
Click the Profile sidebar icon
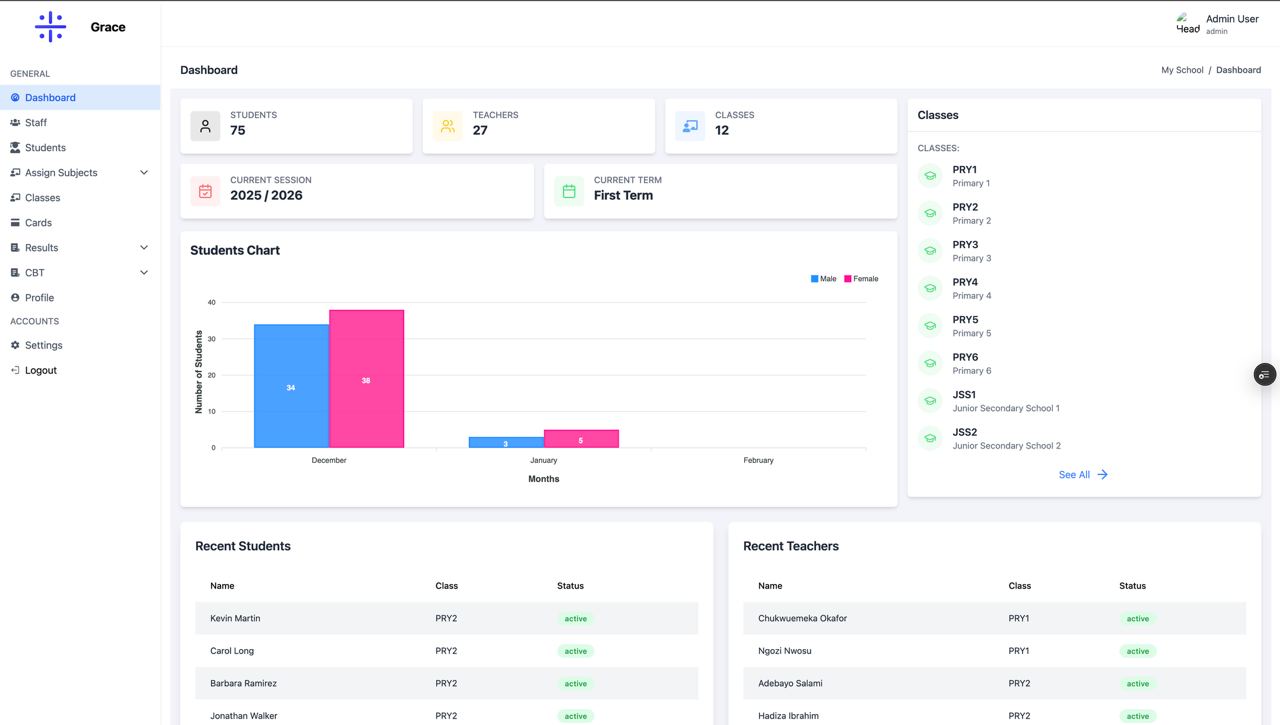[x=15, y=298]
